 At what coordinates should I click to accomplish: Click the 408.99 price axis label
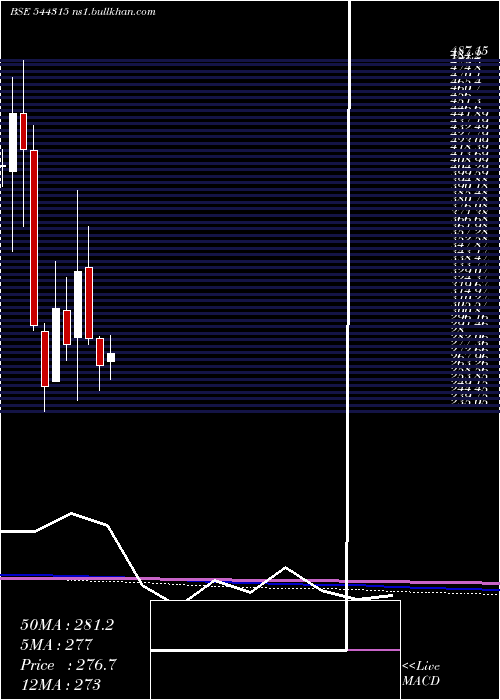[x=468, y=159]
